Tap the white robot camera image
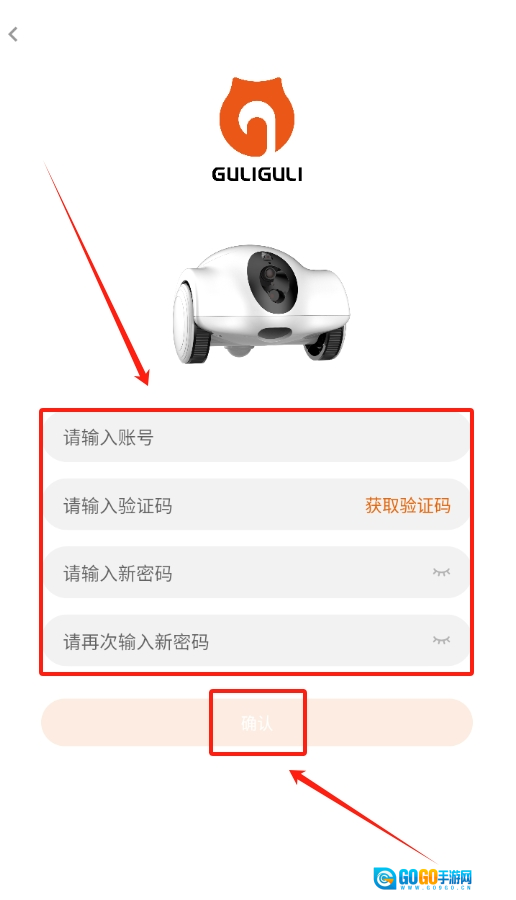The width and height of the screenshot is (516, 900). click(x=261, y=305)
